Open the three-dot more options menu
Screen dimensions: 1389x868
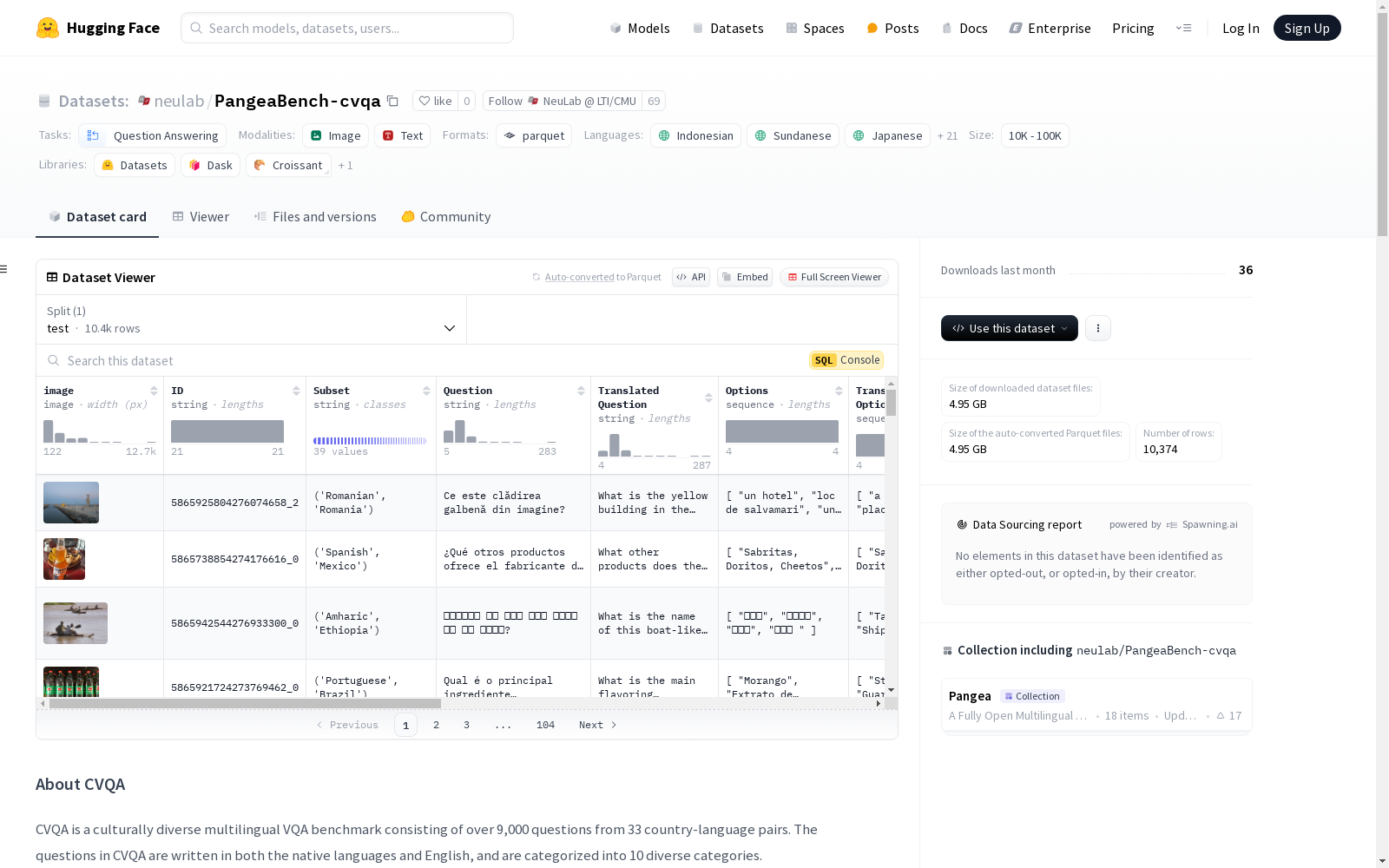[x=1098, y=328]
